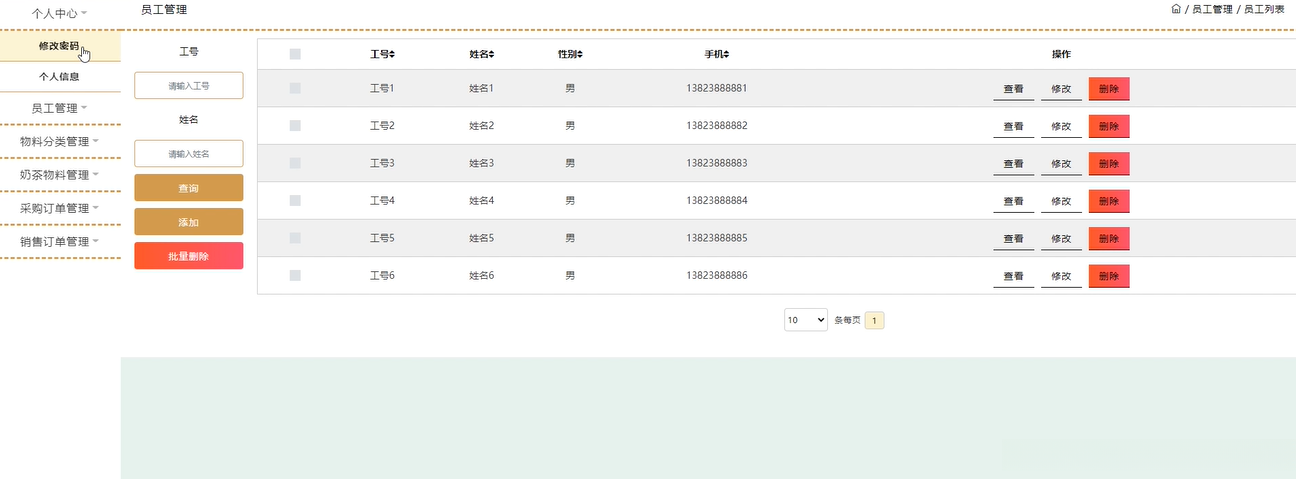Click the 查询 search button
1296x479 pixels.
coord(189,188)
